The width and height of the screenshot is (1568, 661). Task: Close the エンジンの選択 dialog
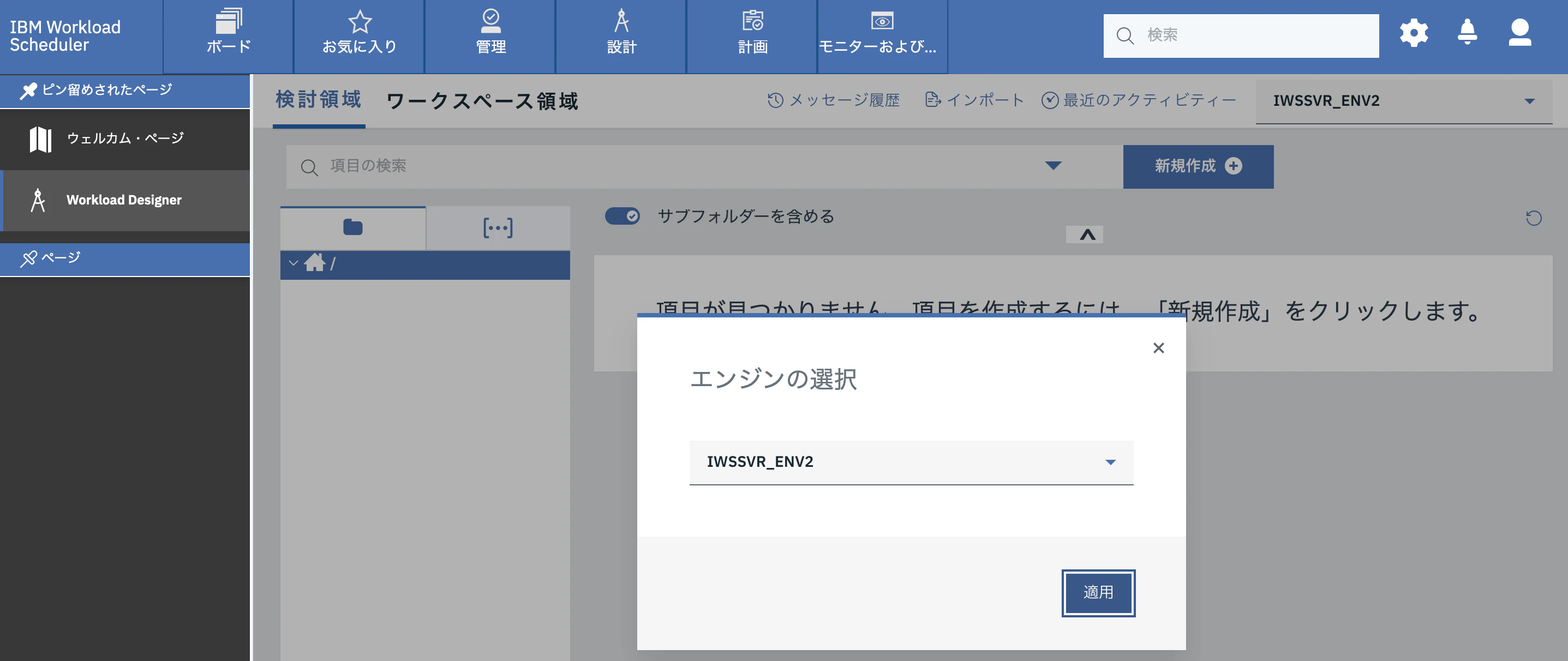point(1158,347)
